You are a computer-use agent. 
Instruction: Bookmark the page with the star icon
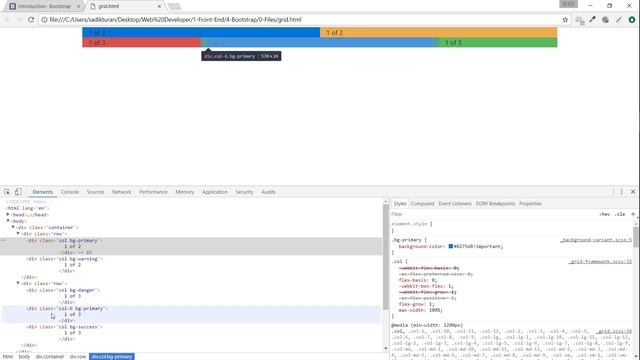click(565, 20)
